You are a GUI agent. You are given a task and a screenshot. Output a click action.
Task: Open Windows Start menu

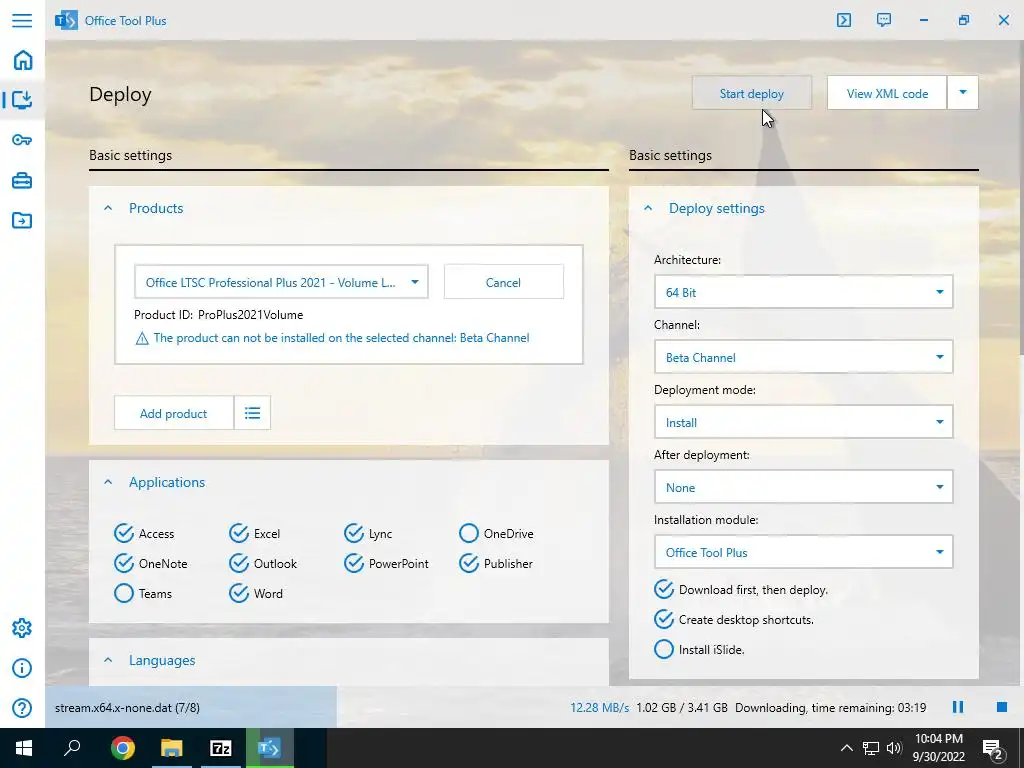tap(23, 748)
